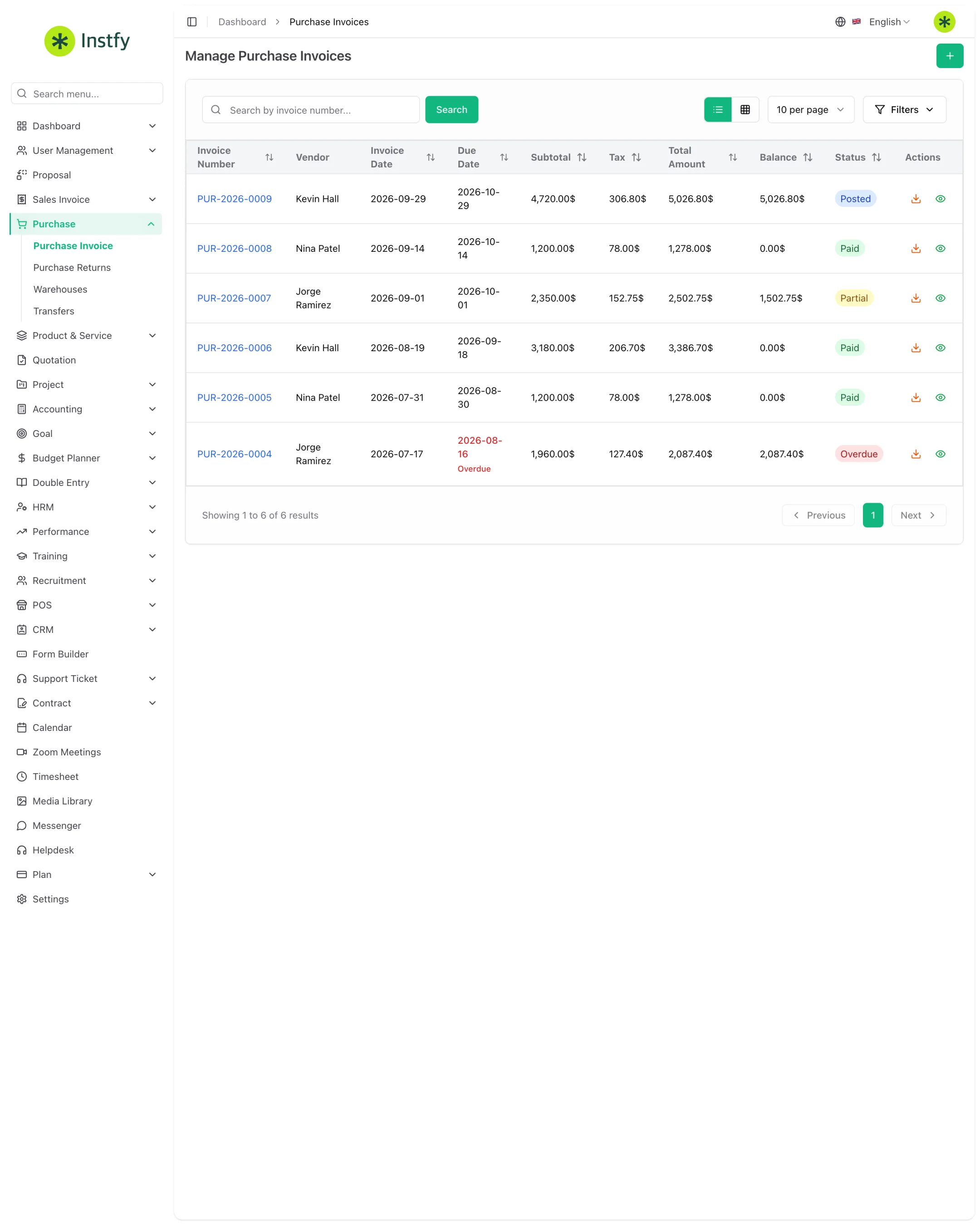The height and width of the screenshot is (1225, 980).
Task: View overdue invoice PUR-2026-0004 eye icon
Action: coord(940,454)
